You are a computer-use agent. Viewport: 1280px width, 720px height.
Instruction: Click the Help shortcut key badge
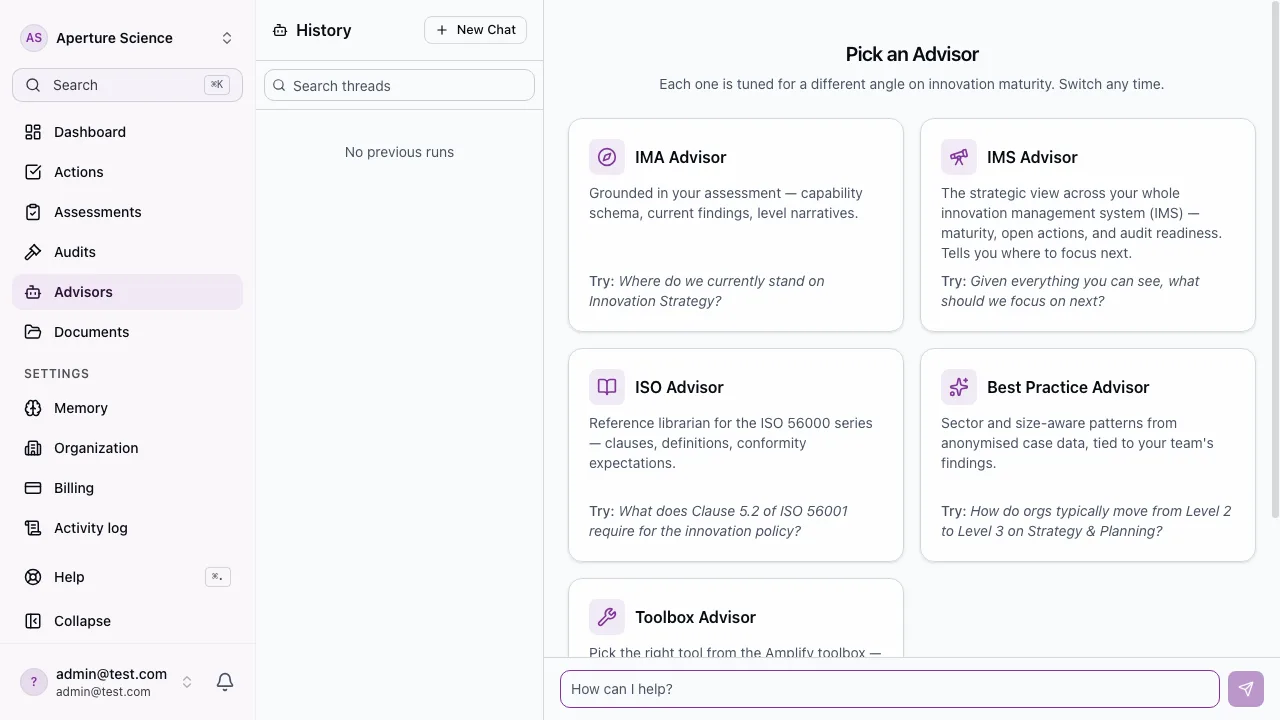[218, 577]
